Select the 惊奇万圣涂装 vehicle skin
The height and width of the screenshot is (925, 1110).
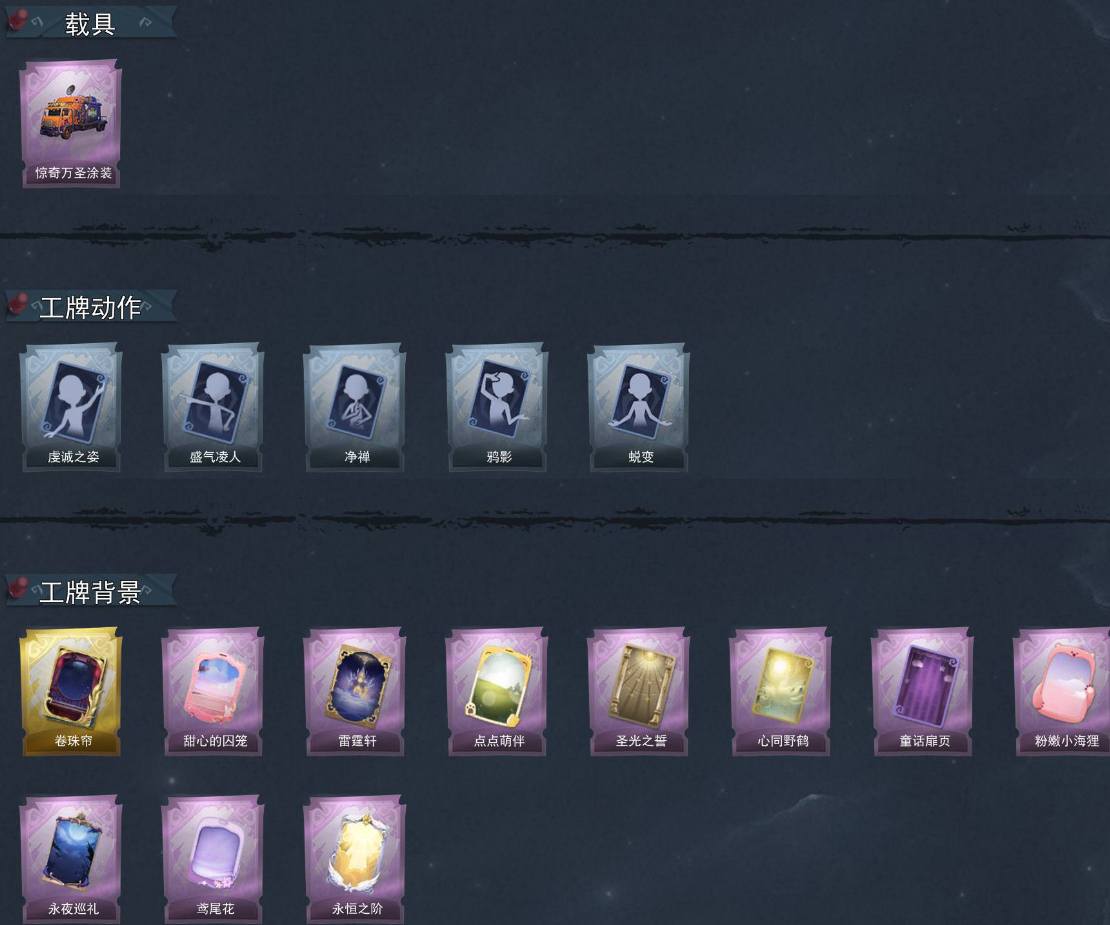(71, 124)
